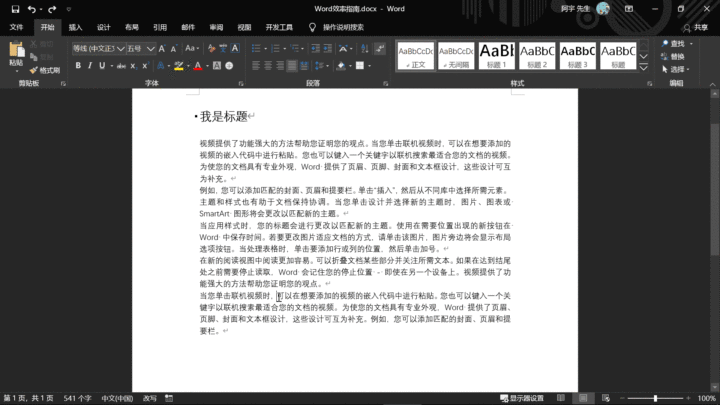This screenshot has width=720, height=405.
Task: Increase font size with the larger A icon
Action: click(162, 49)
